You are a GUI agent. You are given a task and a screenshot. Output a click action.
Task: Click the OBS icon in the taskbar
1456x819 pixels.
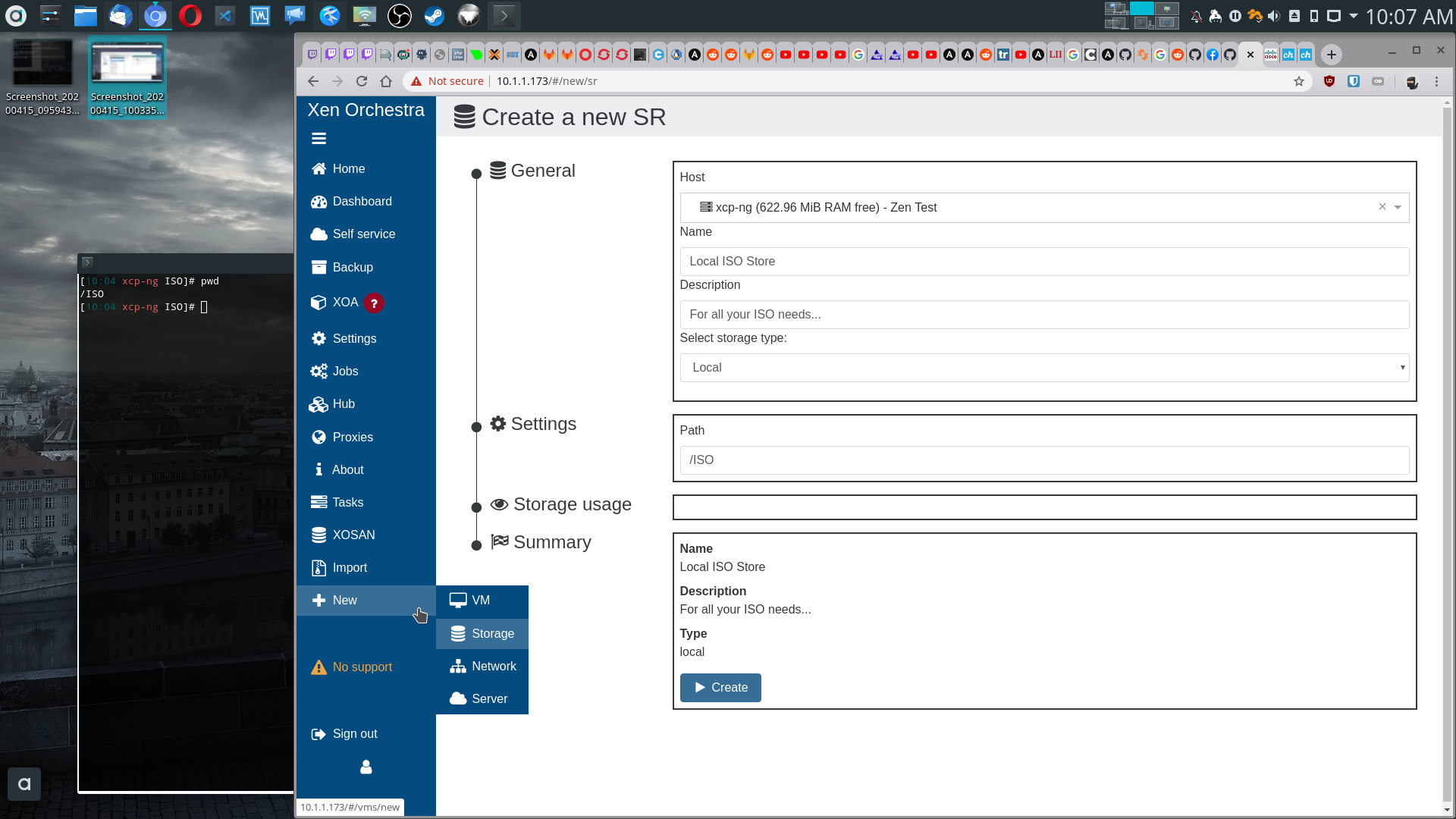point(400,15)
